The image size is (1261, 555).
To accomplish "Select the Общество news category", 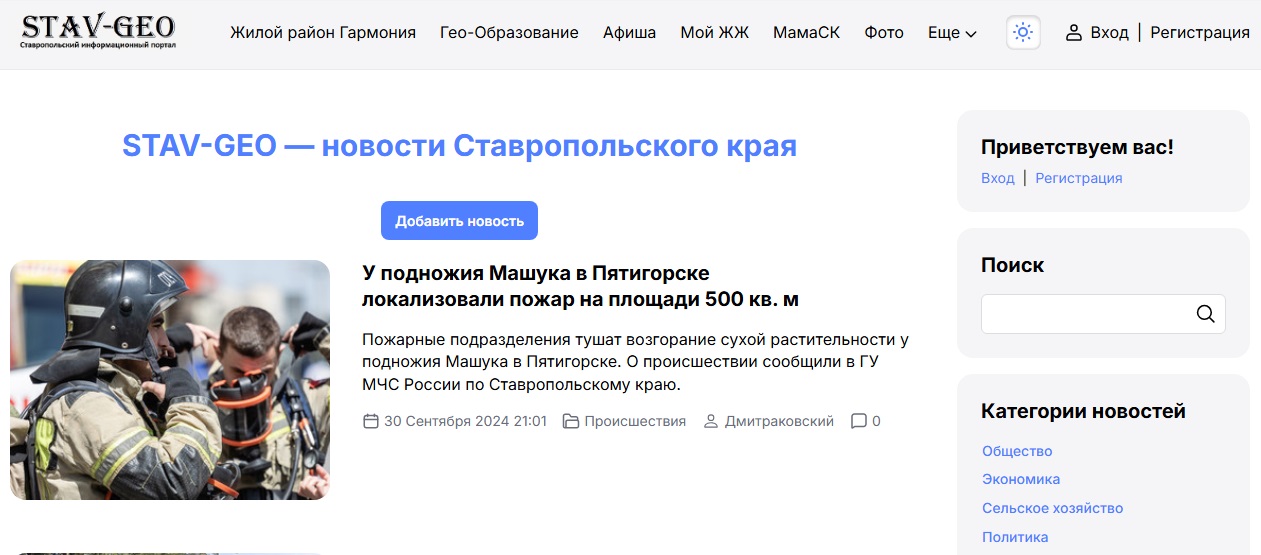I will click(x=1017, y=451).
